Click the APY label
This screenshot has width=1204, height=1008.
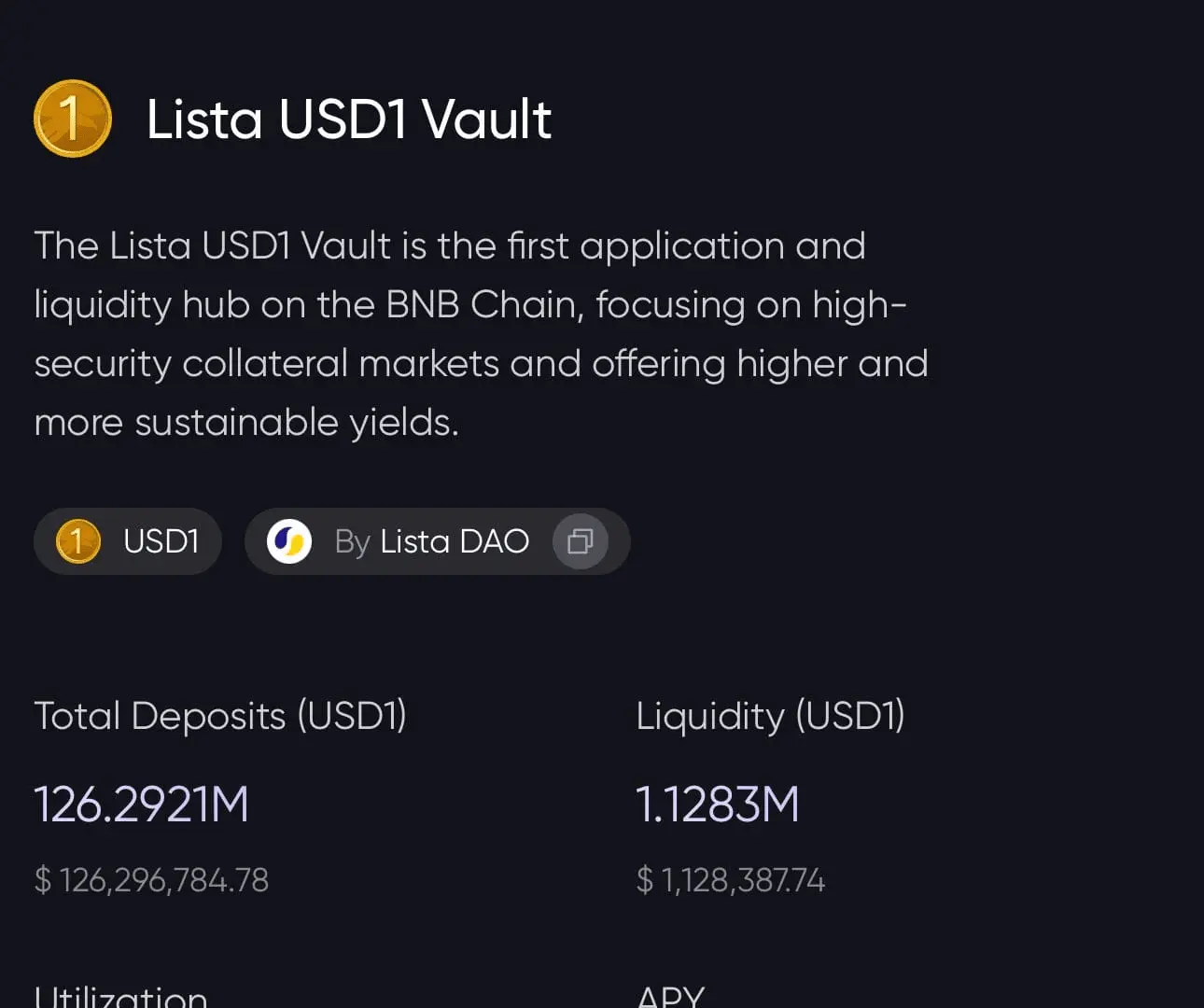(670, 996)
